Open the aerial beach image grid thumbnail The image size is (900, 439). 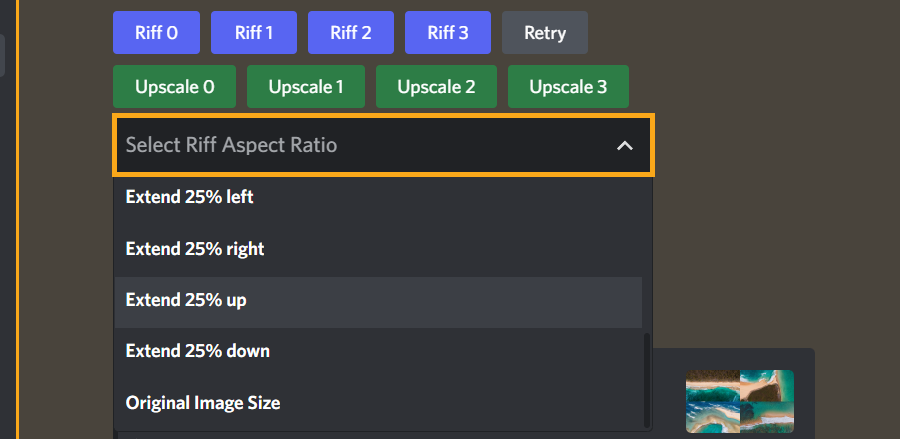(x=740, y=401)
